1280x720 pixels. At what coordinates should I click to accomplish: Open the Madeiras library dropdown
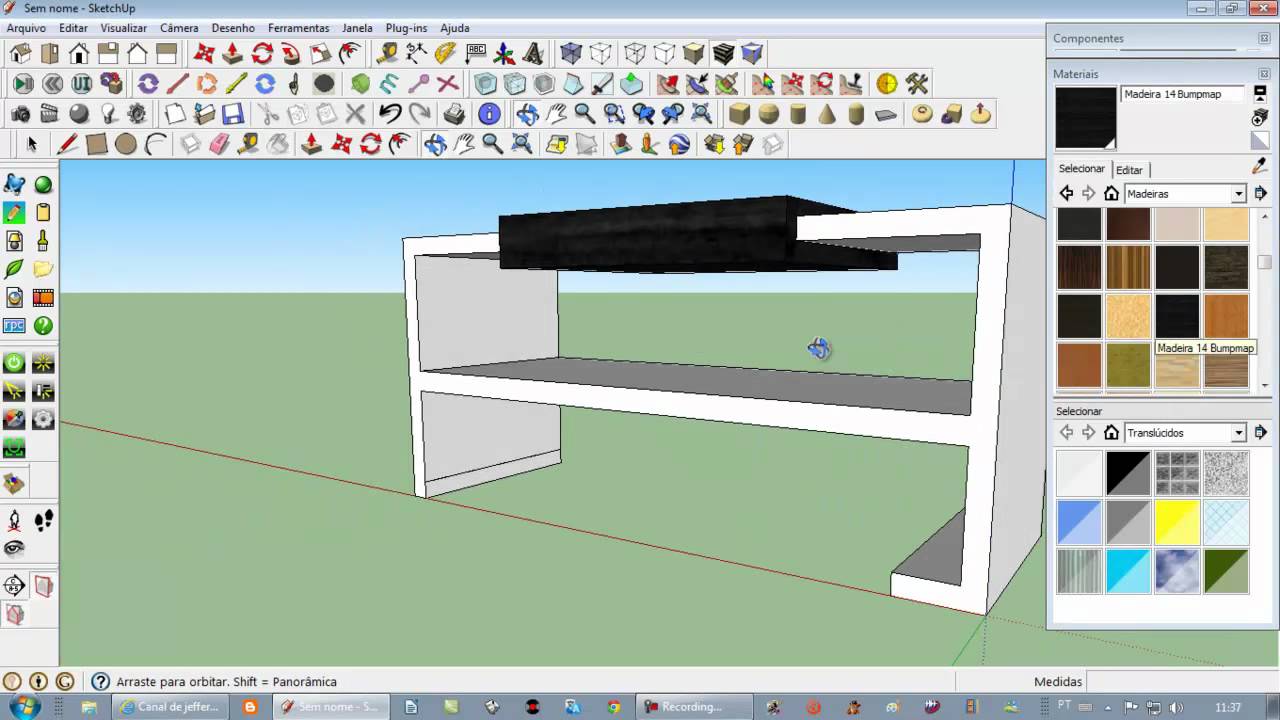pyautogui.click(x=1238, y=194)
